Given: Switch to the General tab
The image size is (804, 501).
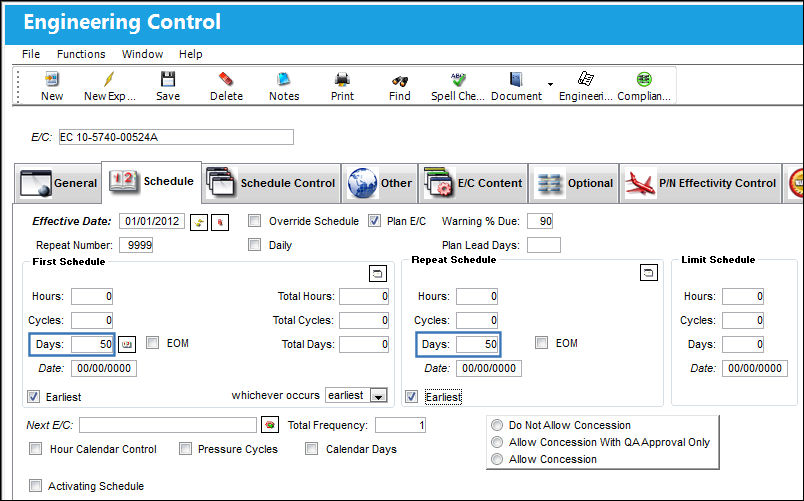Looking at the screenshot, I should [x=58, y=183].
